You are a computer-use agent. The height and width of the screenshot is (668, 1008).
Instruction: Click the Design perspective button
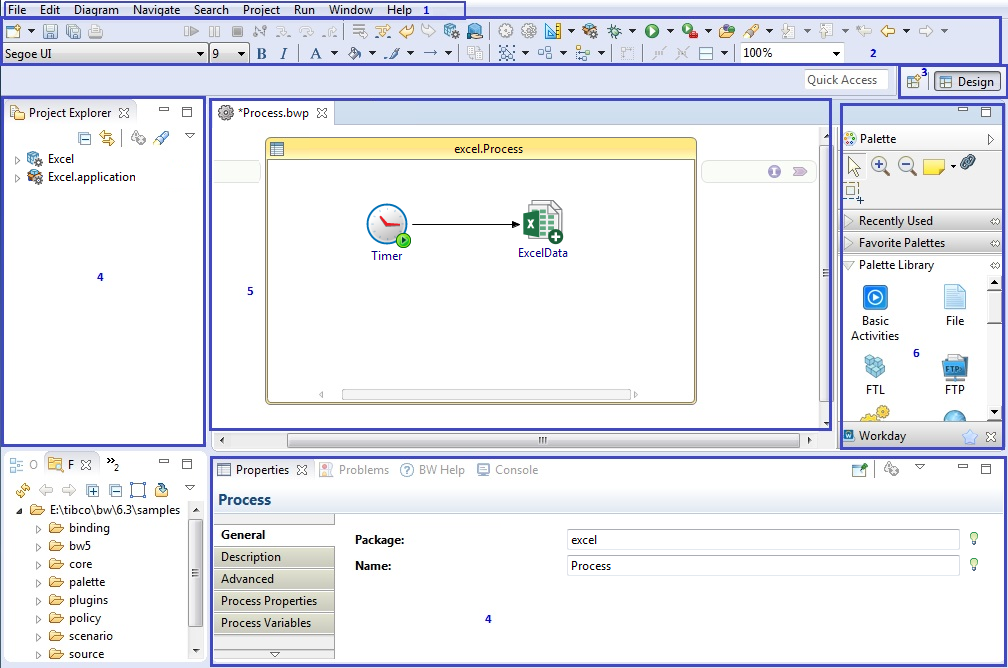(966, 82)
